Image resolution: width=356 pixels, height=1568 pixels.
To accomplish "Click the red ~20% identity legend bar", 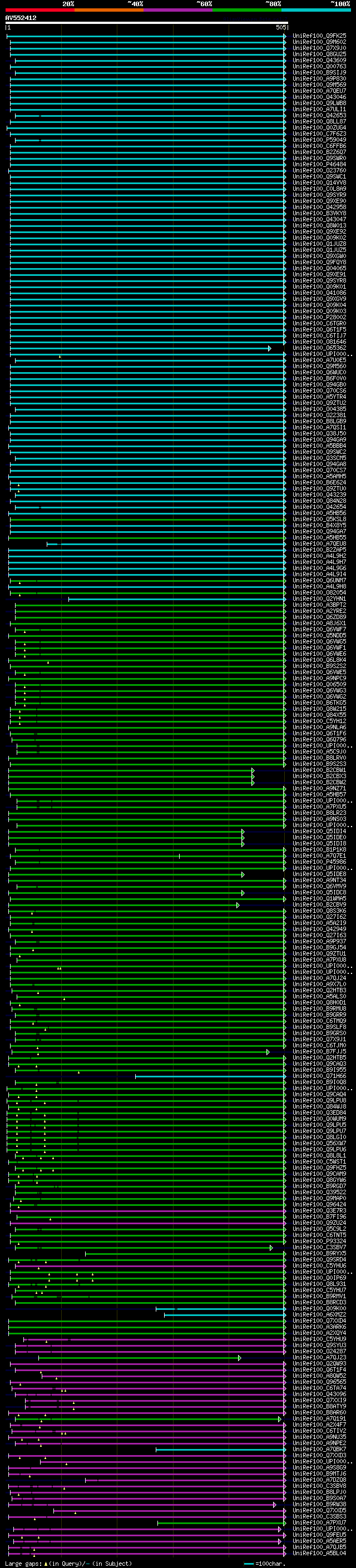I will (x=39, y=10).
